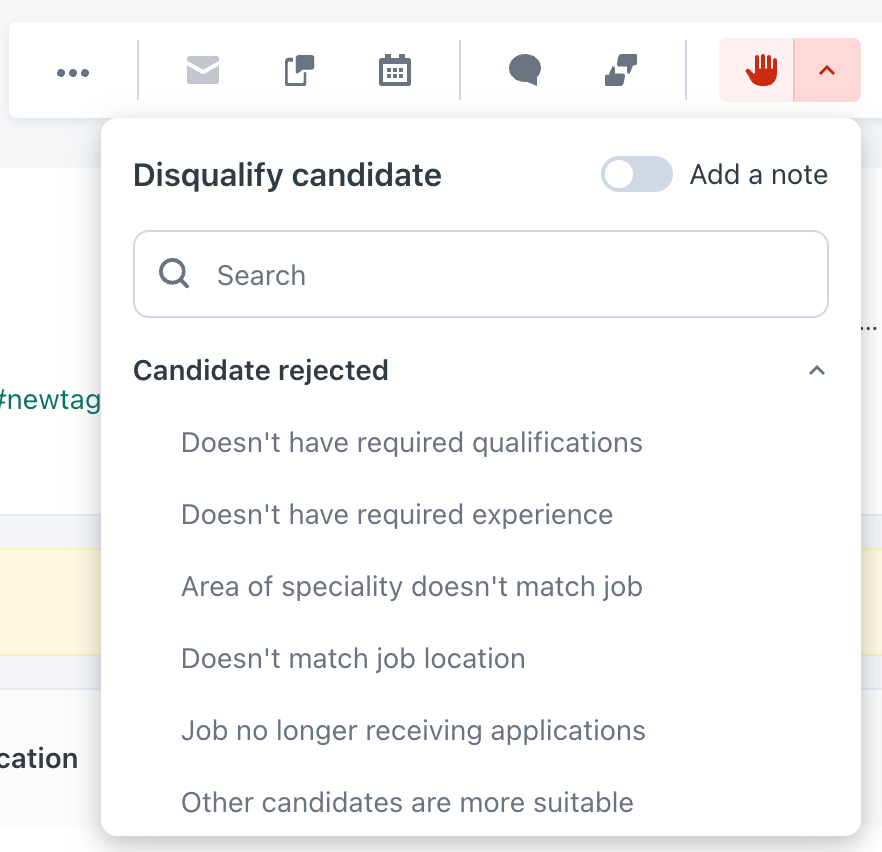Select the copy-to-job icon

pos(298,70)
